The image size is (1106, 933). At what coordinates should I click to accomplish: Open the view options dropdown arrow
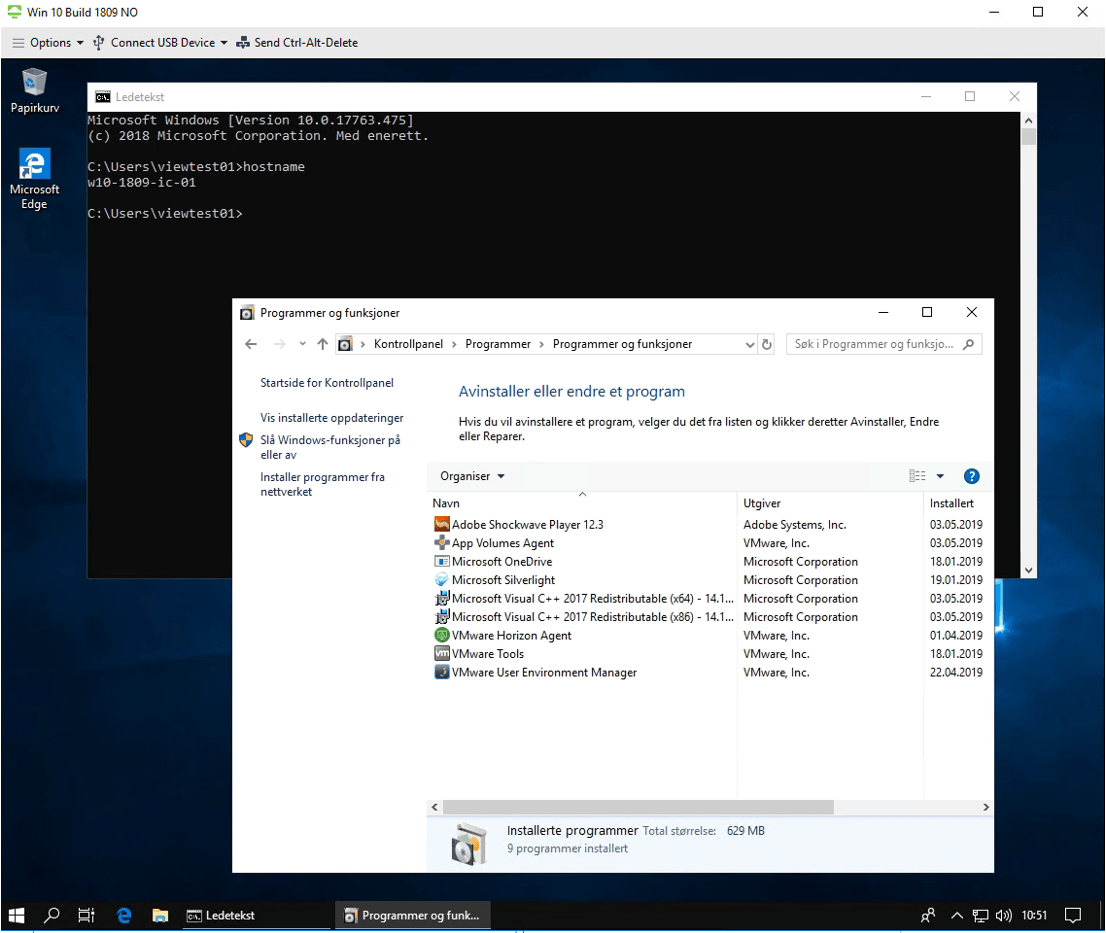click(940, 476)
